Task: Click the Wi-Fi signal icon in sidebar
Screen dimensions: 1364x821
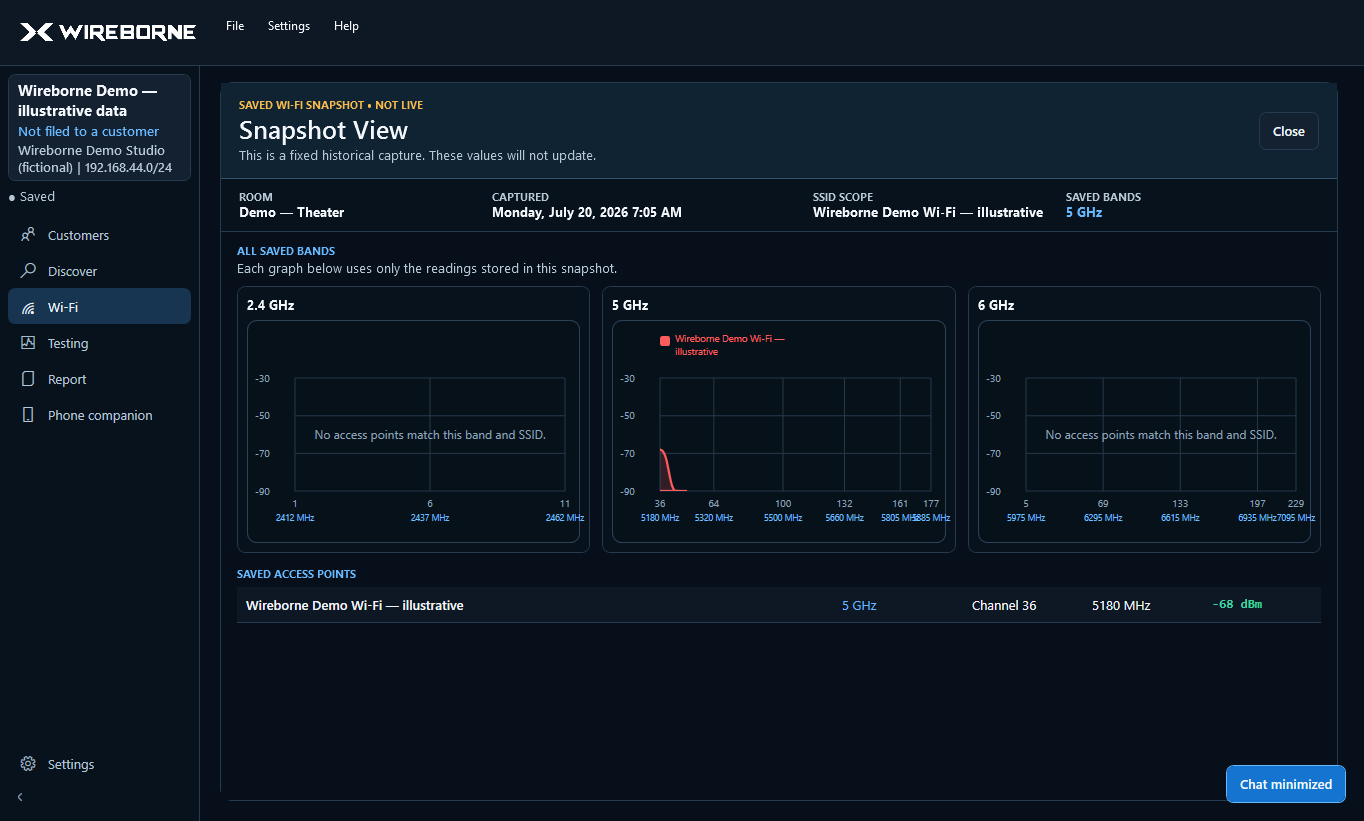Action: point(28,307)
